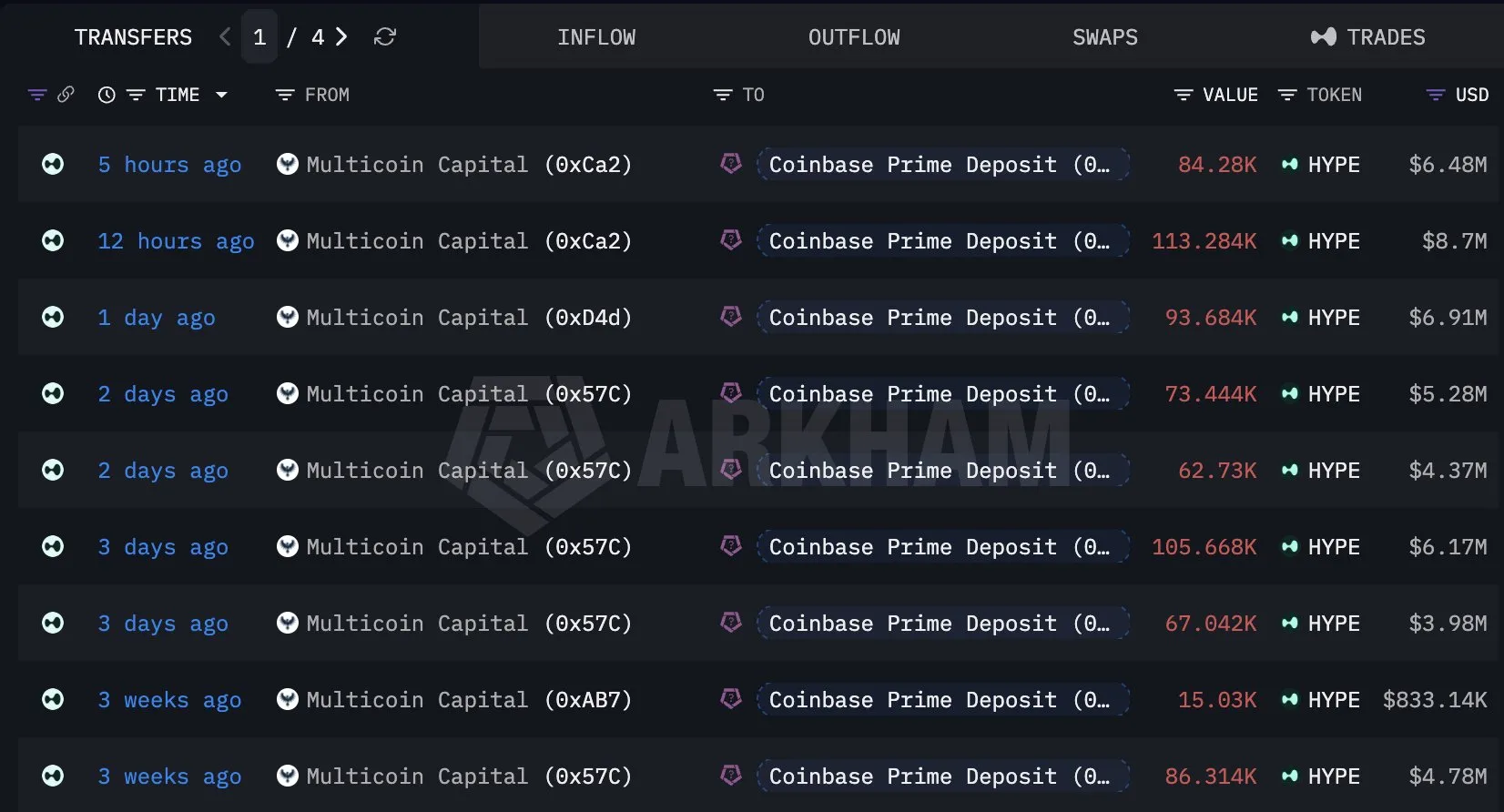Click Coinbase icon in 5 hours ago row
1504x812 pixels.
click(x=731, y=164)
